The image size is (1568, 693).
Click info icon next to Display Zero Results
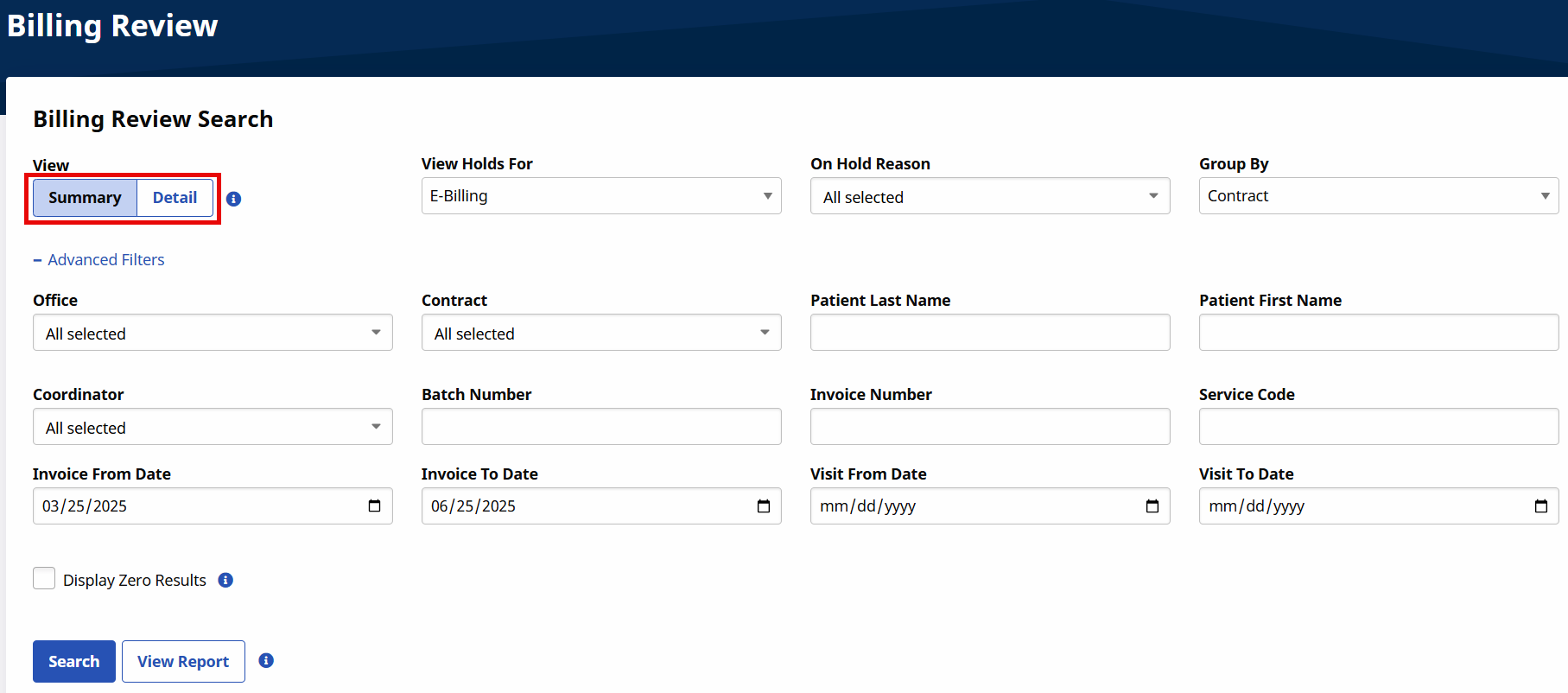[x=225, y=580]
